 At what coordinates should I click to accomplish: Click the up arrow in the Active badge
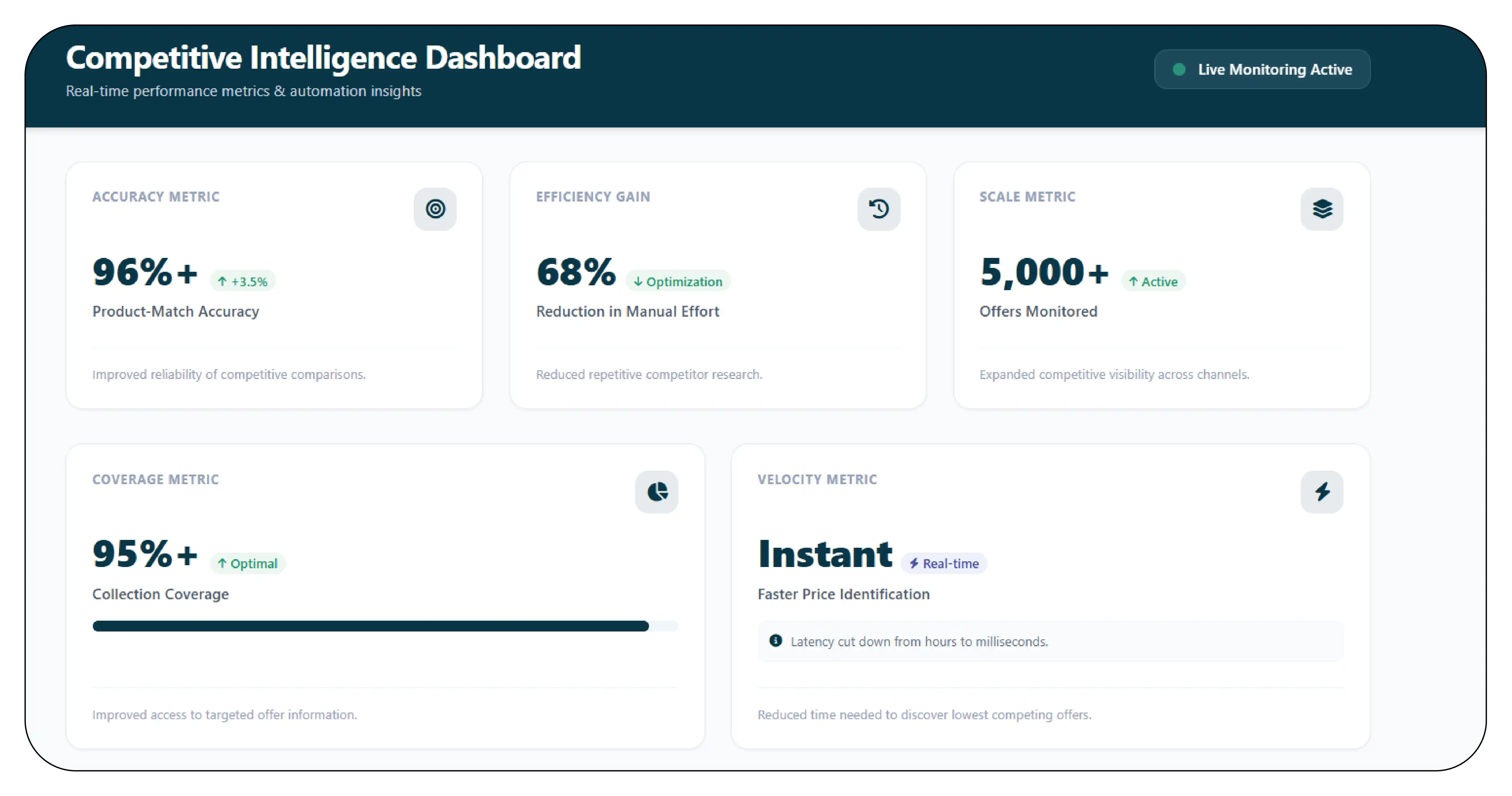(1133, 282)
